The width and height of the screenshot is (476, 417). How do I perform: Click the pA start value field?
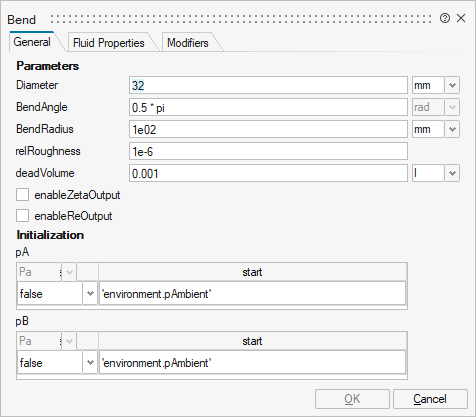252,294
